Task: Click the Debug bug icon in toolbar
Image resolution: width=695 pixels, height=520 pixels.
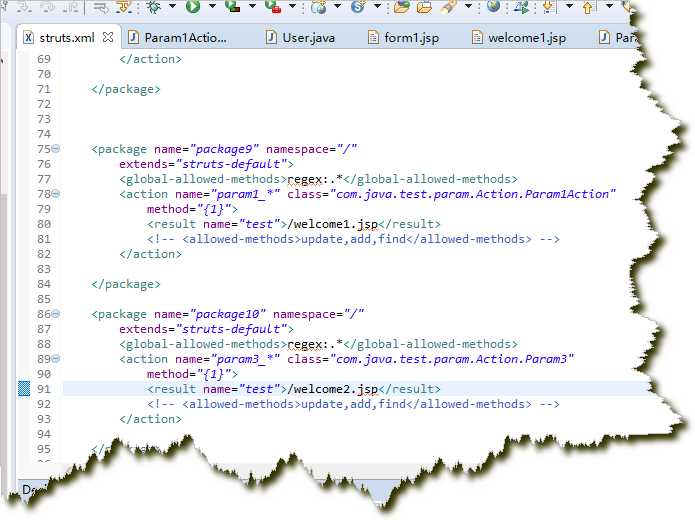Action: coord(153,6)
